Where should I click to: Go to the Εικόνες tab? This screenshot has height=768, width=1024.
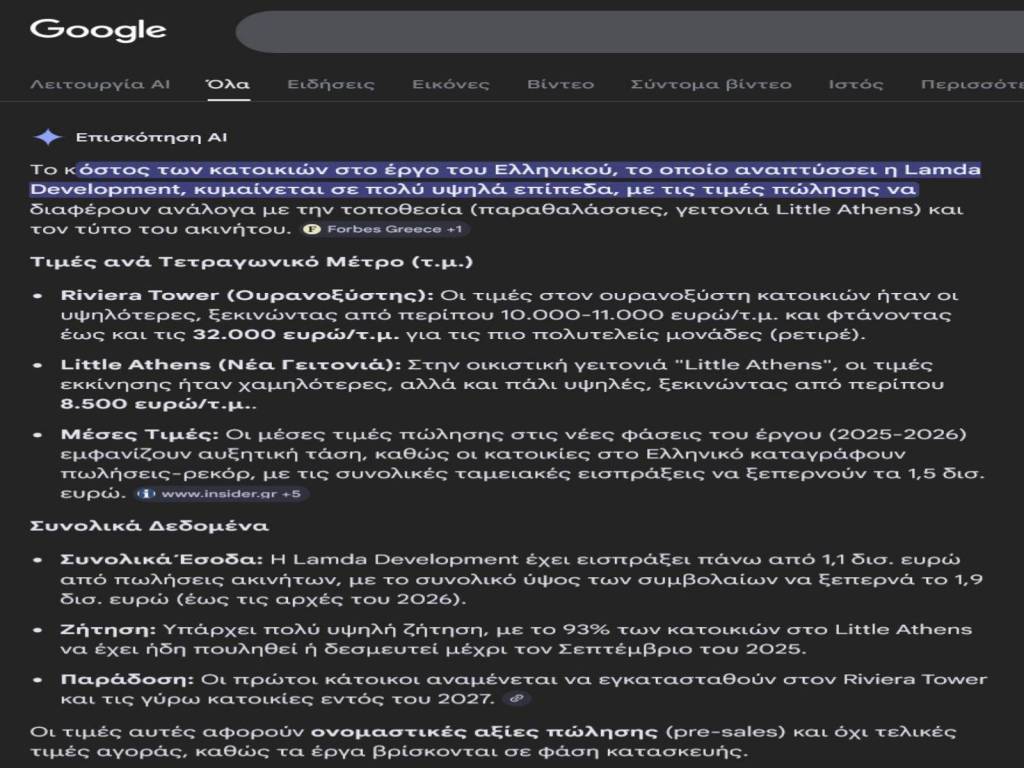pos(450,84)
